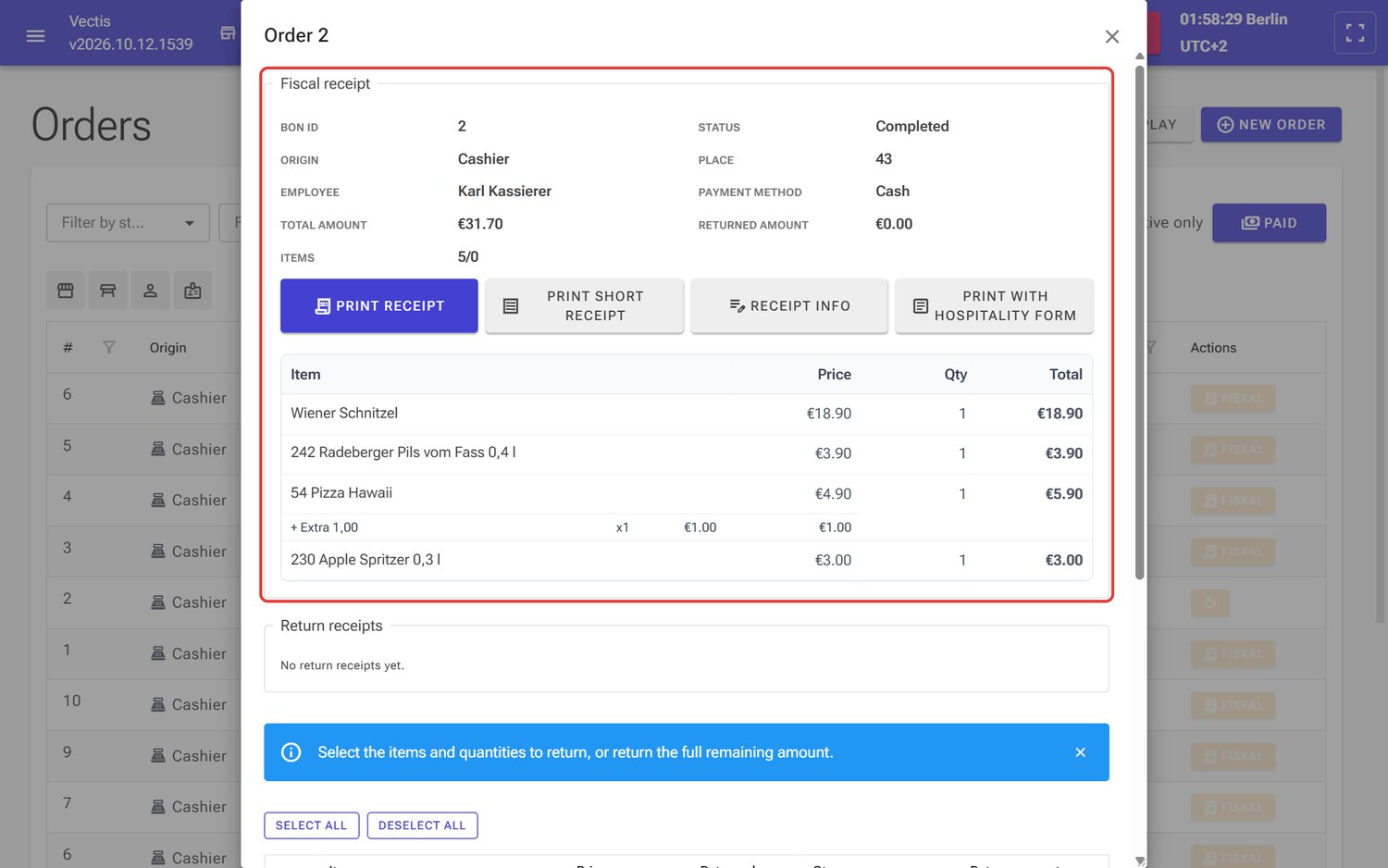Screen dimensions: 1388x868
Task: Print with Hospitality Form
Action: [x=994, y=305]
